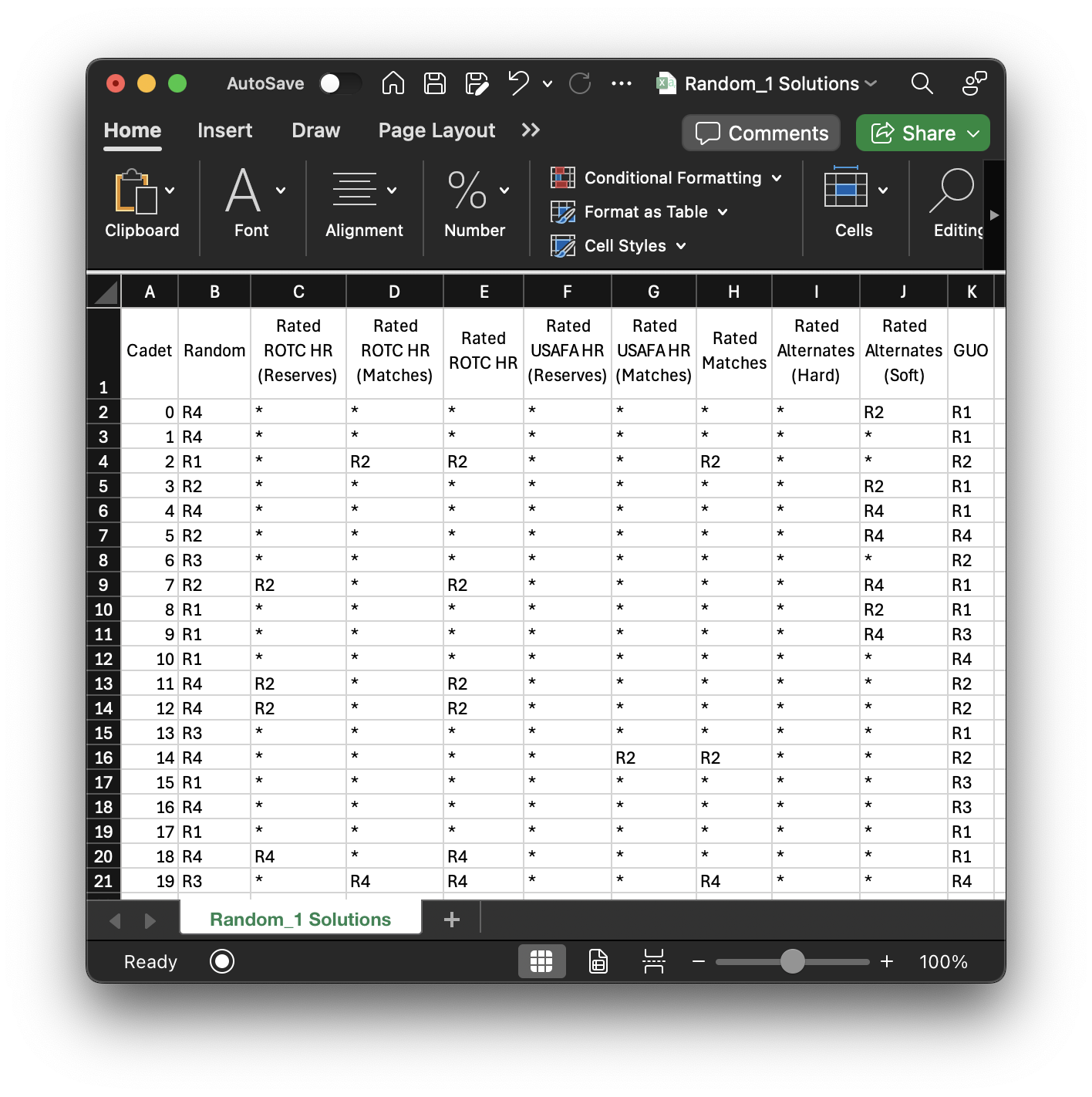Click the macro record status icon

coord(222,961)
